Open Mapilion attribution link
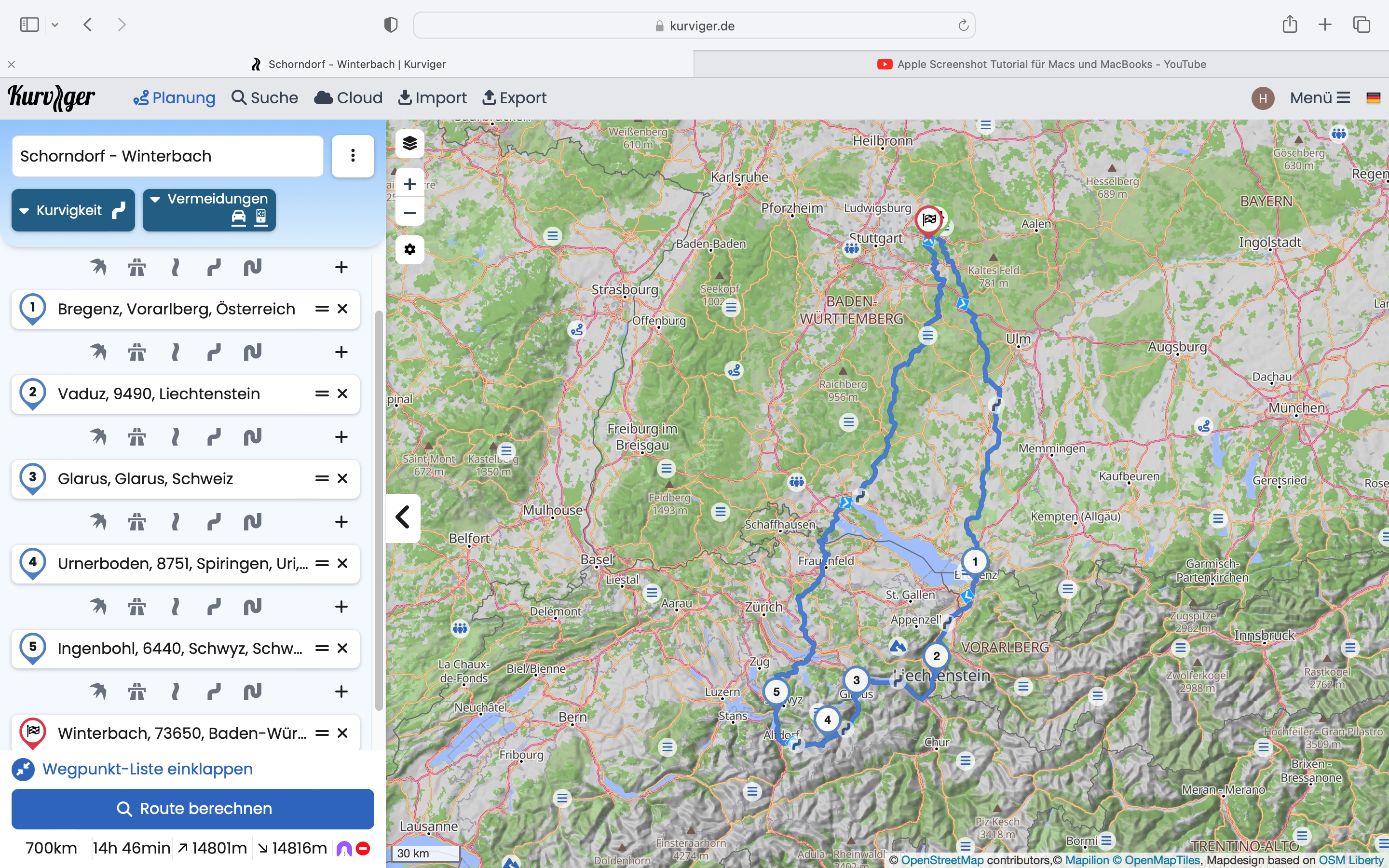 coord(1087,860)
